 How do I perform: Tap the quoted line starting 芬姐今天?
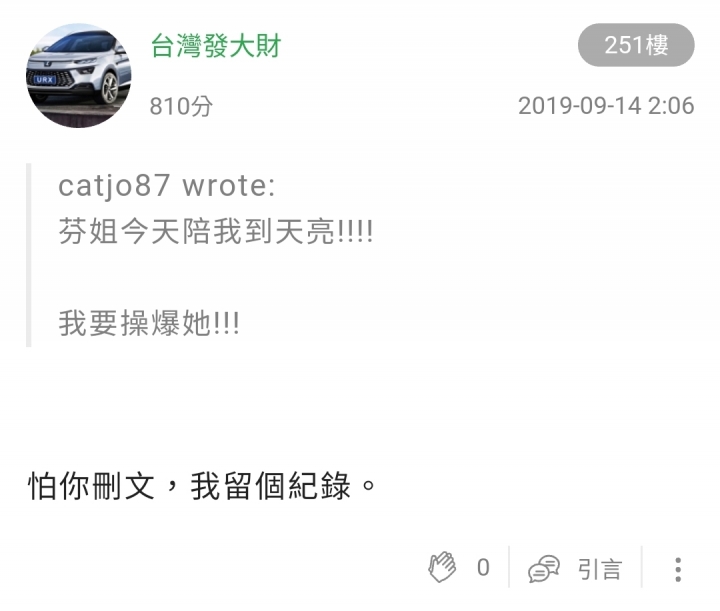tap(215, 231)
